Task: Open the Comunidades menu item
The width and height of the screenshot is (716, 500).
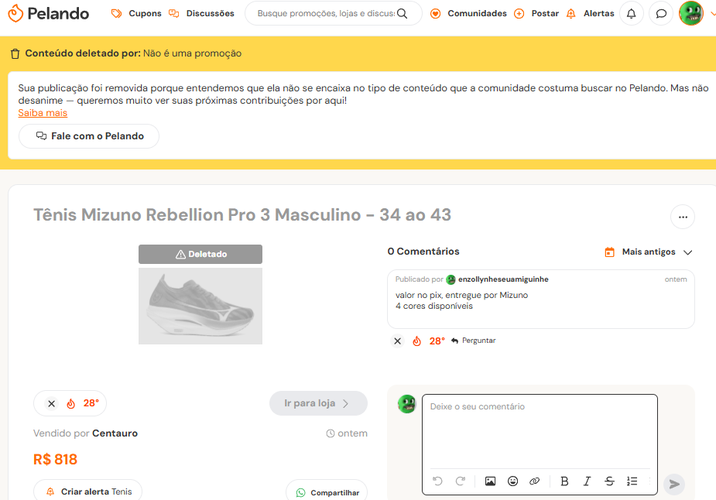Action: coord(469,14)
